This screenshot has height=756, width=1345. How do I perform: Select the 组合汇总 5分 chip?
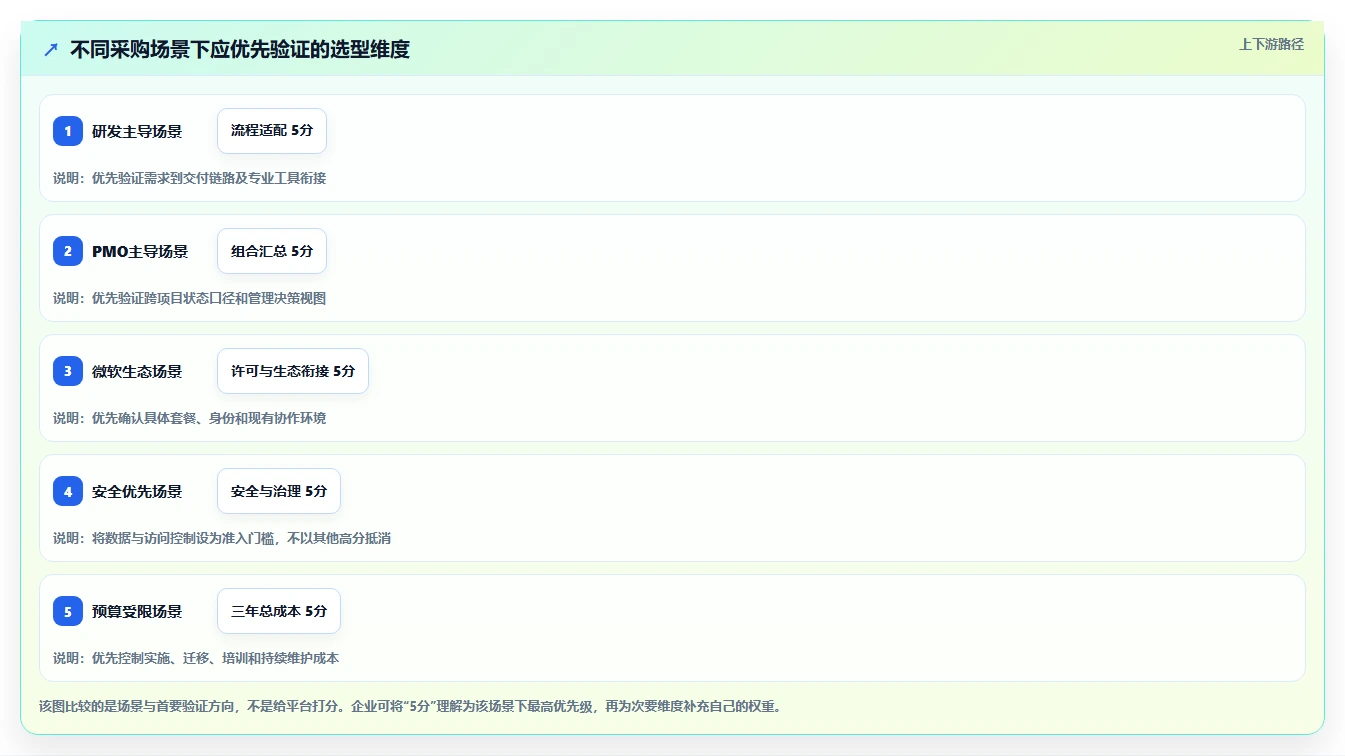click(x=272, y=251)
